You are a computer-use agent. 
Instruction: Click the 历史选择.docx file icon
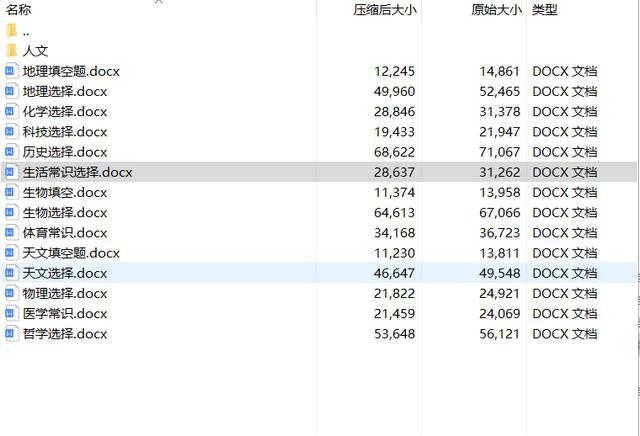coord(11,152)
